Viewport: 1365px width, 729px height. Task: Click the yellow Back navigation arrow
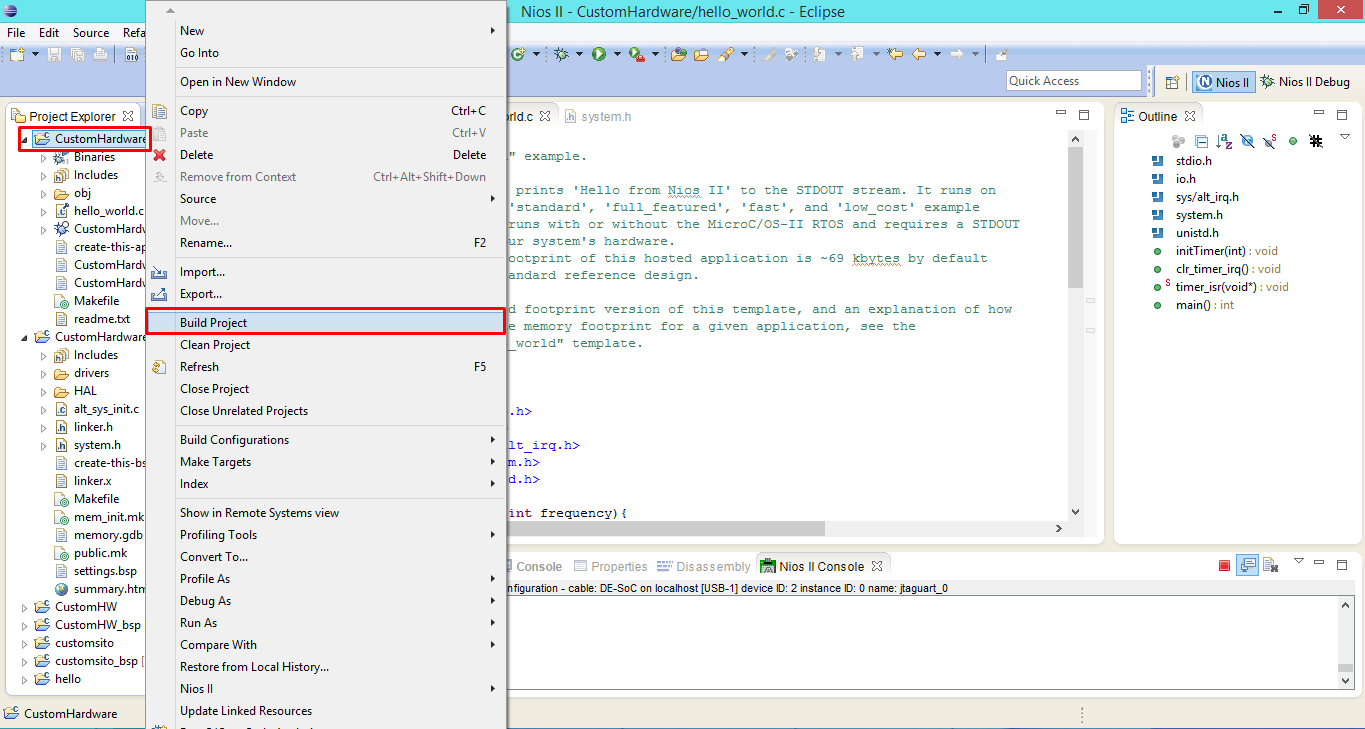(918, 54)
